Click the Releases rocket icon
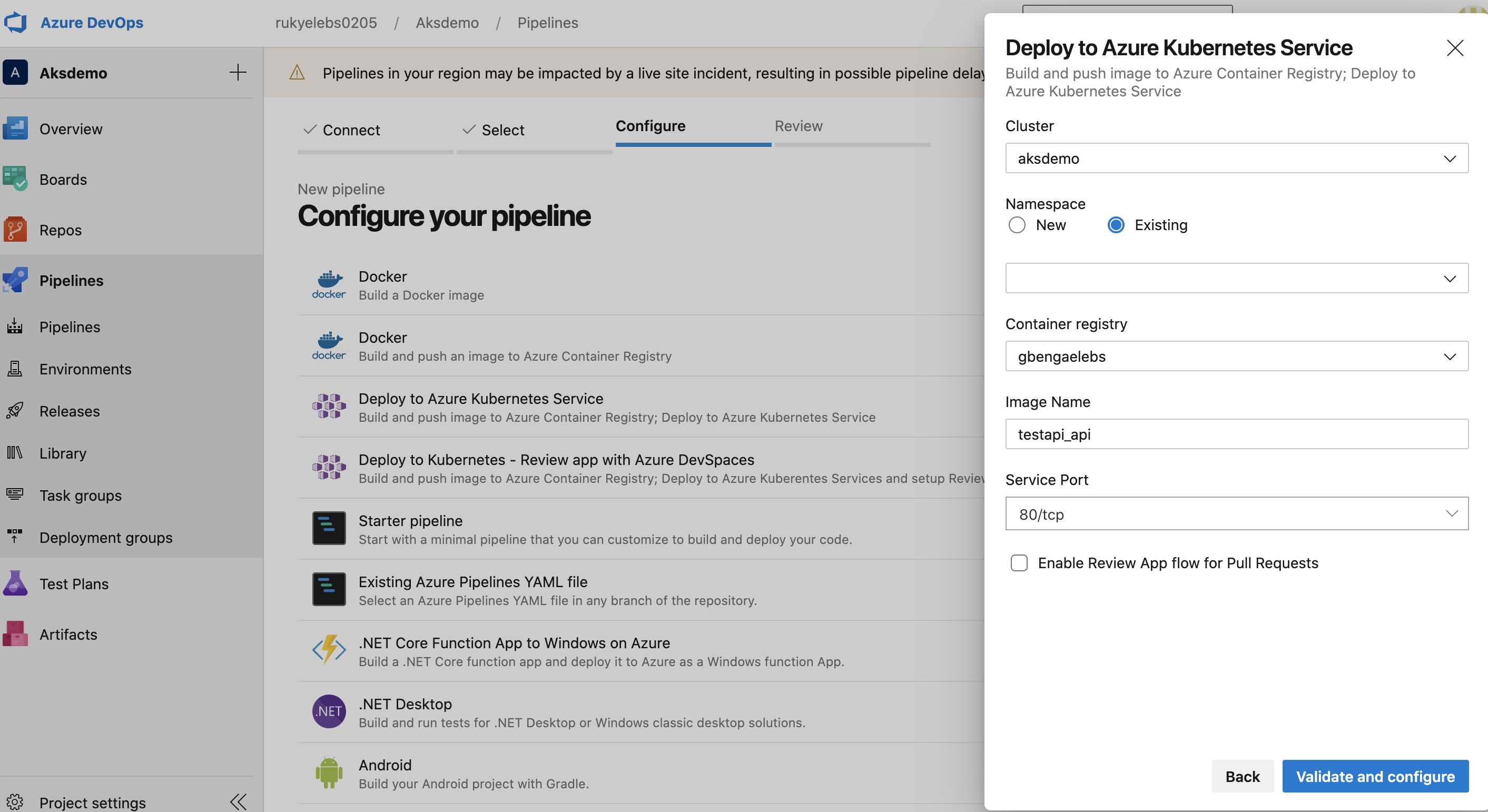 [14, 411]
